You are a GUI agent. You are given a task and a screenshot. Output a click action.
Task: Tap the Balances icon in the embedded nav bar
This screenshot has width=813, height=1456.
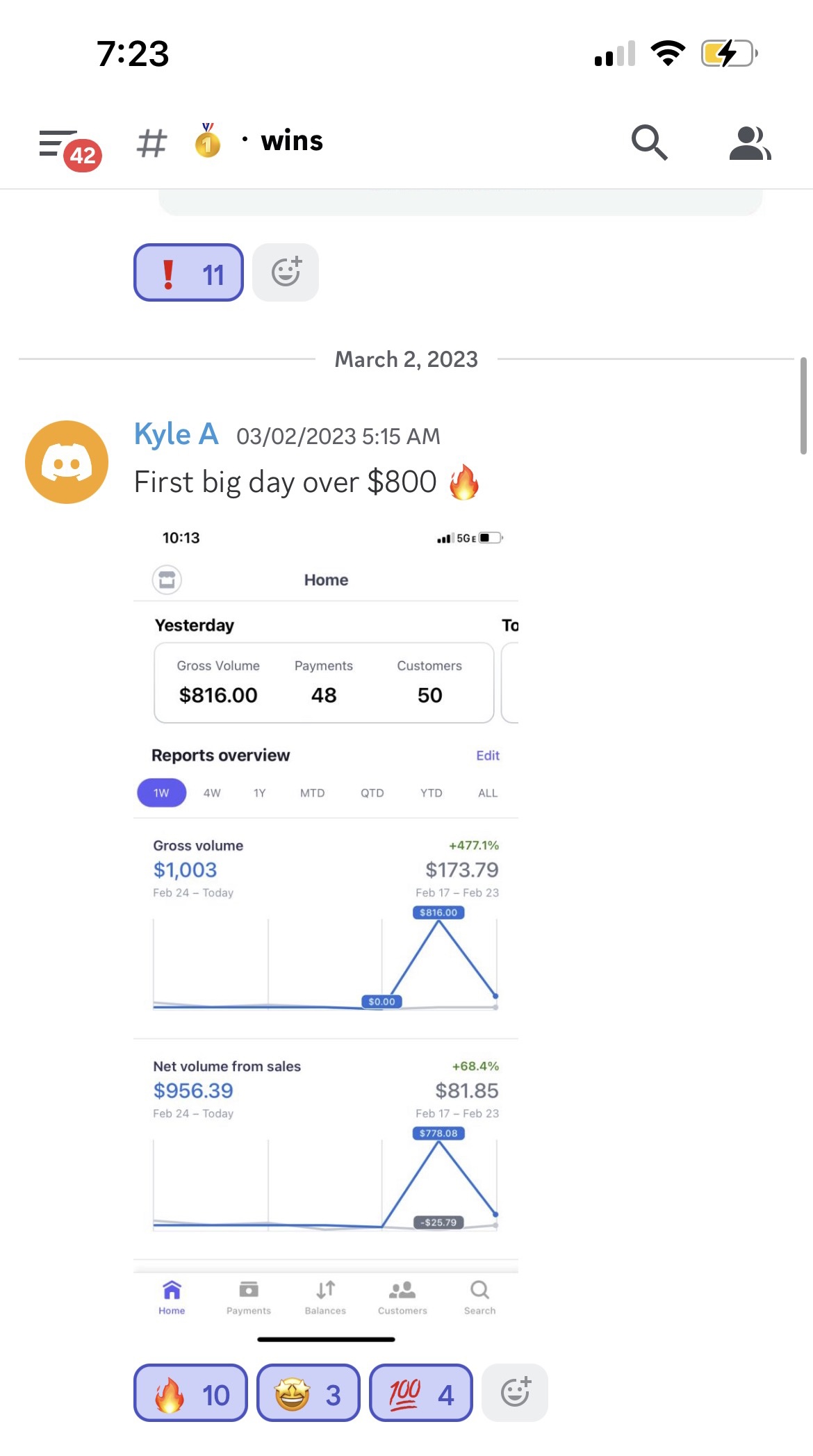325,1294
